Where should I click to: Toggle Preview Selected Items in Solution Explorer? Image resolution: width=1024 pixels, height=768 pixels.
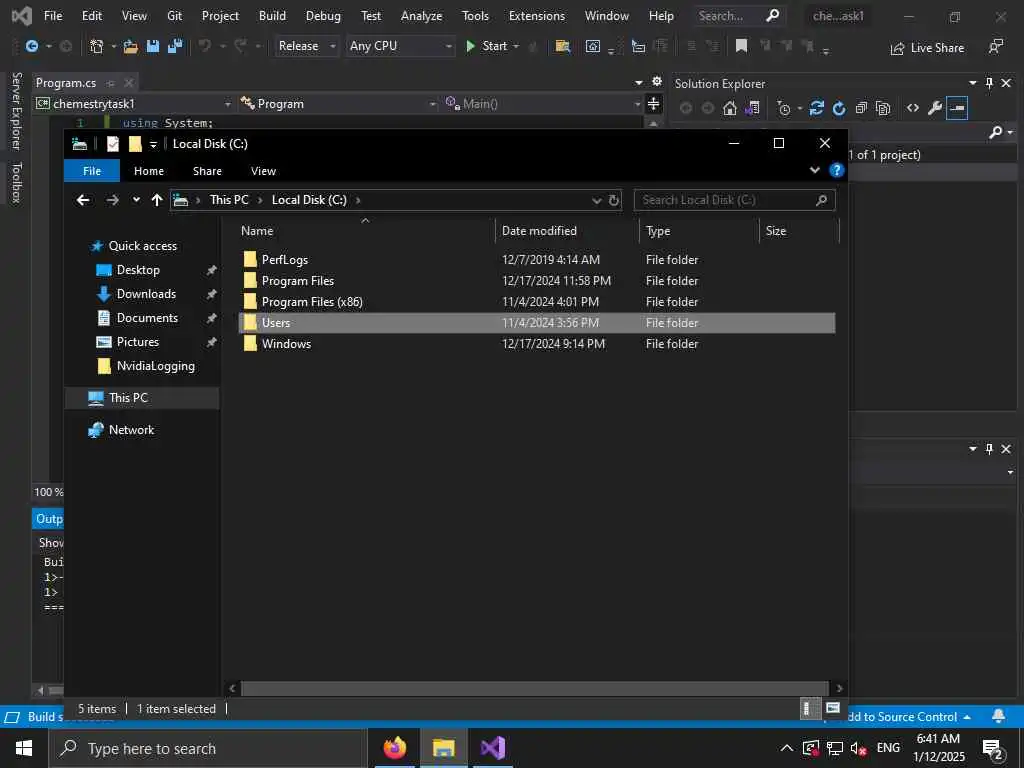[x=957, y=108]
